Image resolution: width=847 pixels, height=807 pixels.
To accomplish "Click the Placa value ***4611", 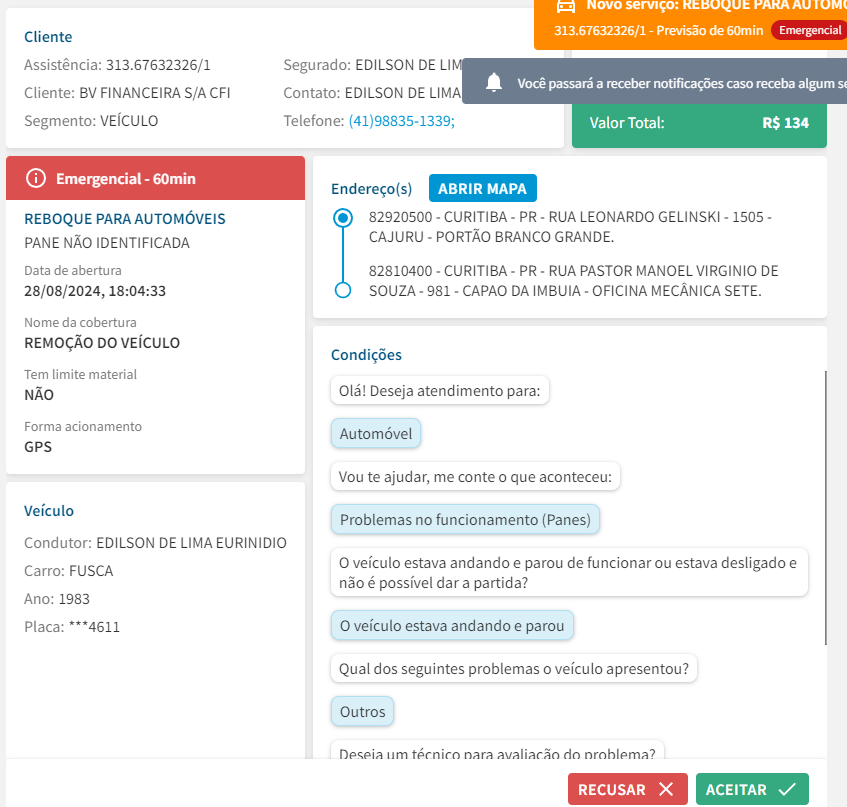I will 95,627.
